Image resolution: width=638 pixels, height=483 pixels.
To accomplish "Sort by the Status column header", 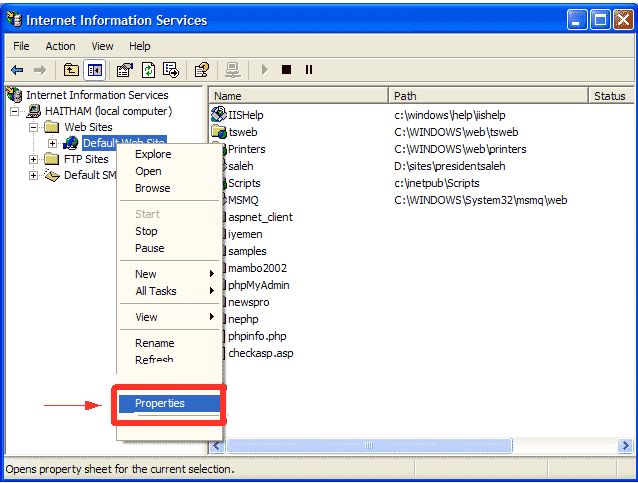I will click(x=611, y=96).
